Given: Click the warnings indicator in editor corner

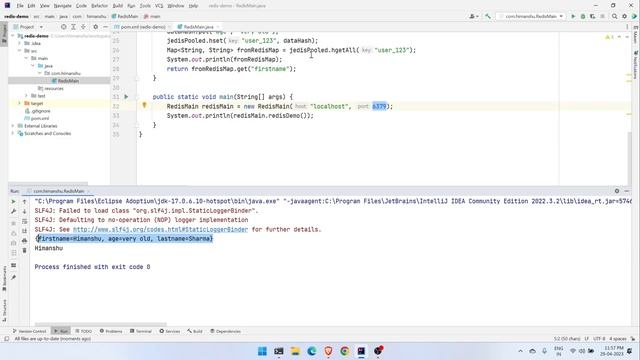Looking at the screenshot, I should [609, 37].
